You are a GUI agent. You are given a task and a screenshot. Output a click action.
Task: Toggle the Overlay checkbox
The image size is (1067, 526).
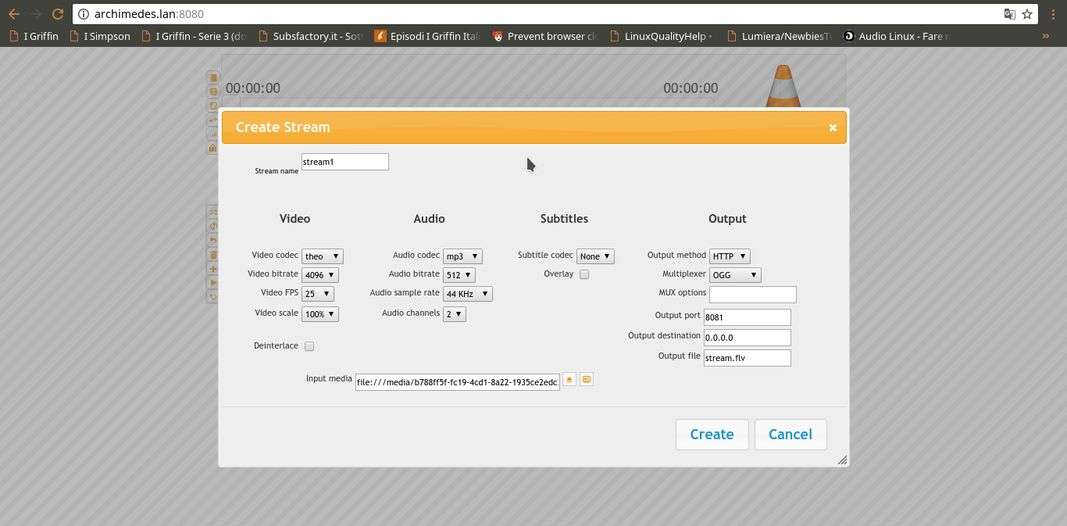584,275
